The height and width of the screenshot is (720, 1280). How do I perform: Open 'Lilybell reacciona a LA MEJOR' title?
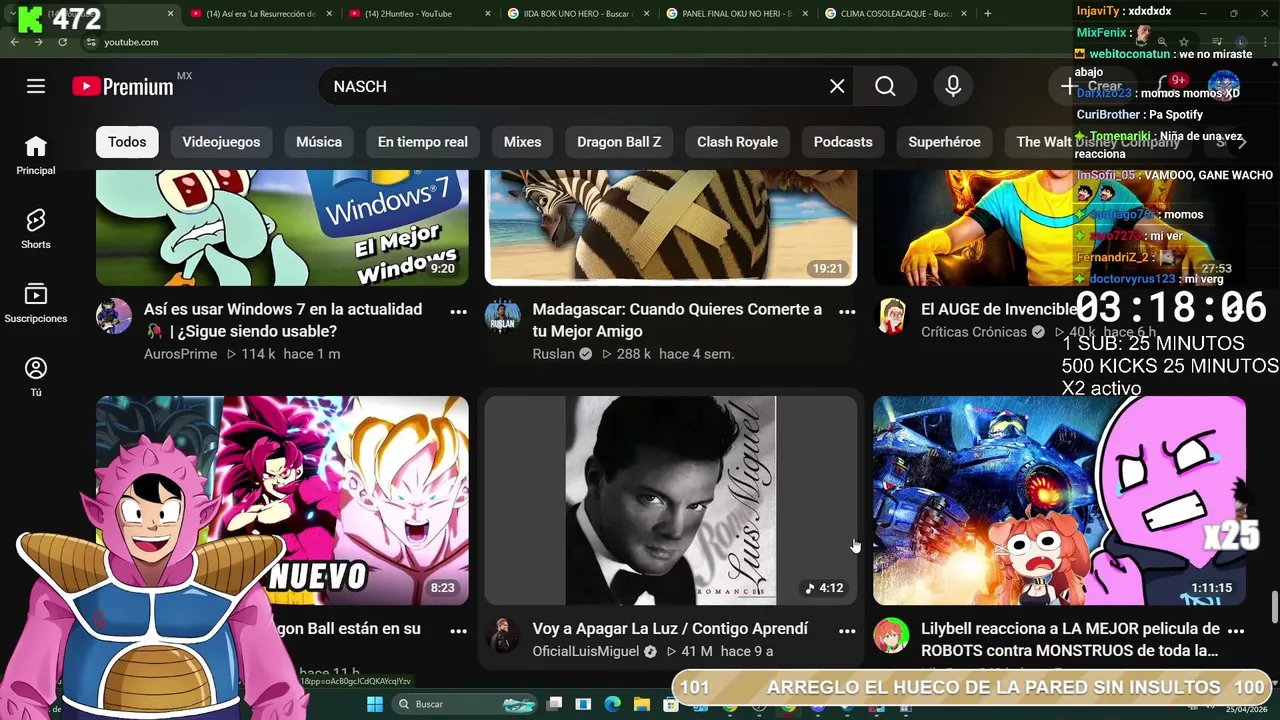tap(1070, 640)
